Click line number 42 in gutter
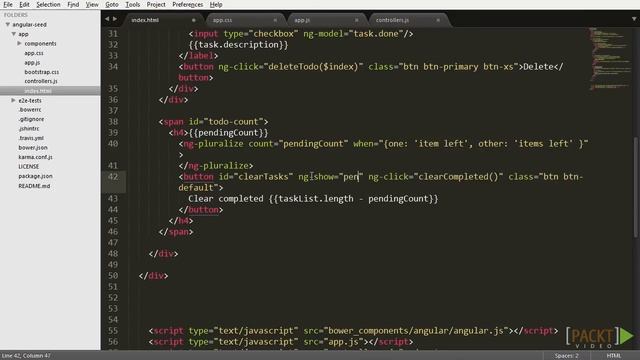This screenshot has width=640, height=360. pyautogui.click(x=113, y=177)
